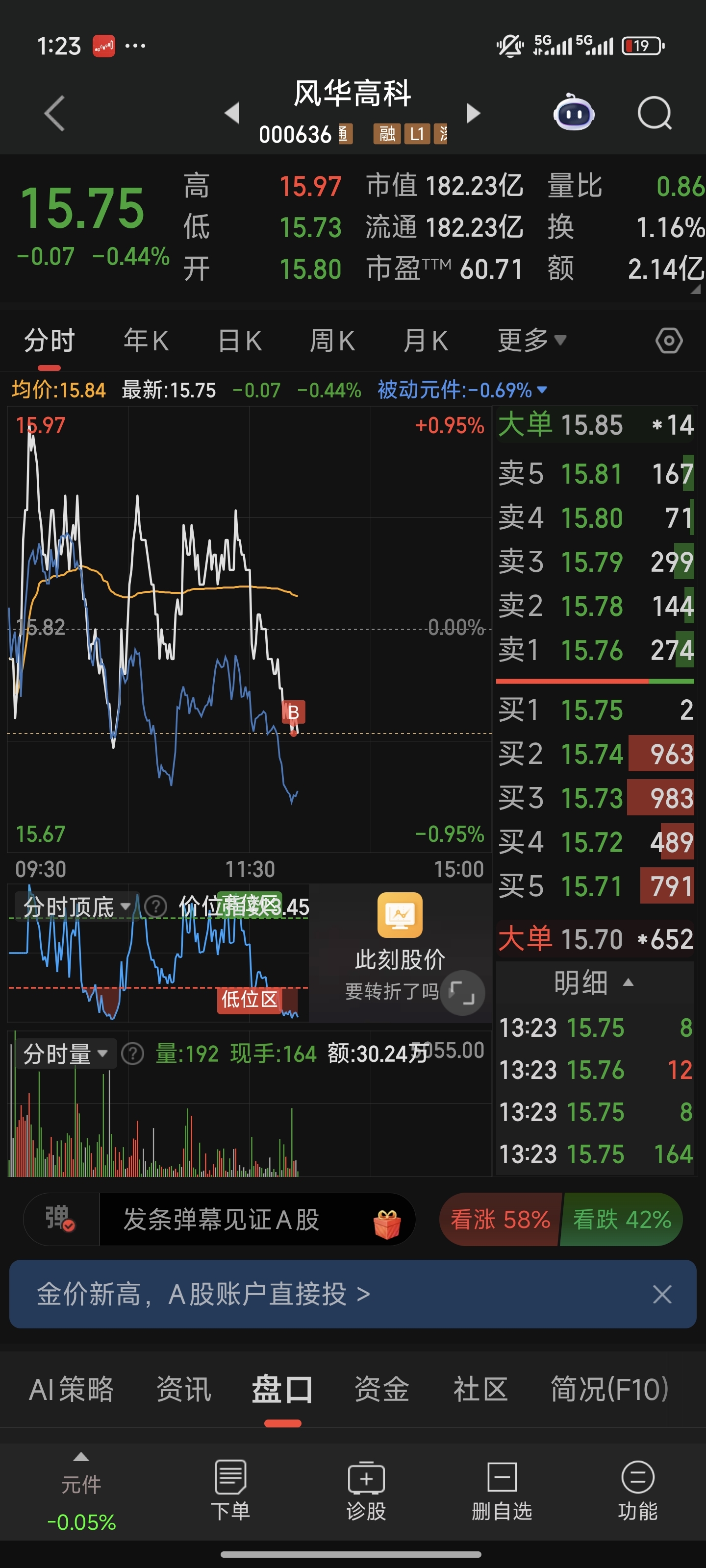
Task: Select the 年K chart tab
Action: pos(146,340)
